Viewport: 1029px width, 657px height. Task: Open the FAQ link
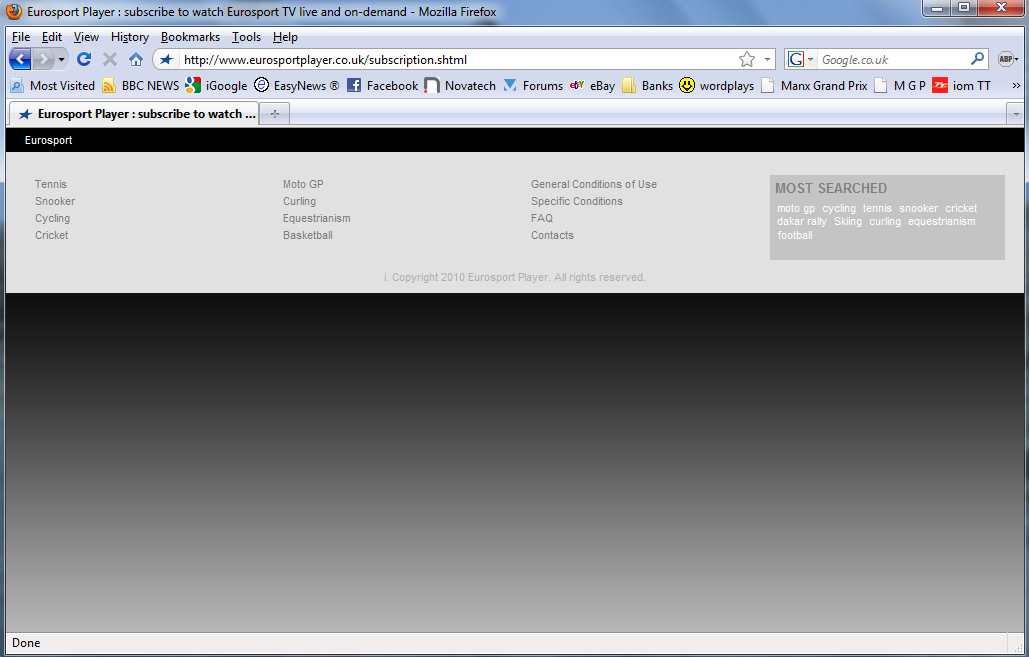pos(542,218)
